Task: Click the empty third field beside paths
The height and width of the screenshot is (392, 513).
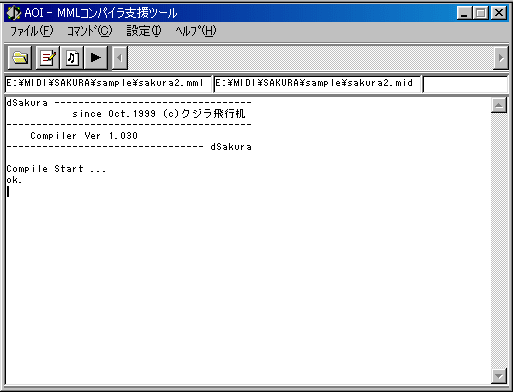Action: (465, 84)
